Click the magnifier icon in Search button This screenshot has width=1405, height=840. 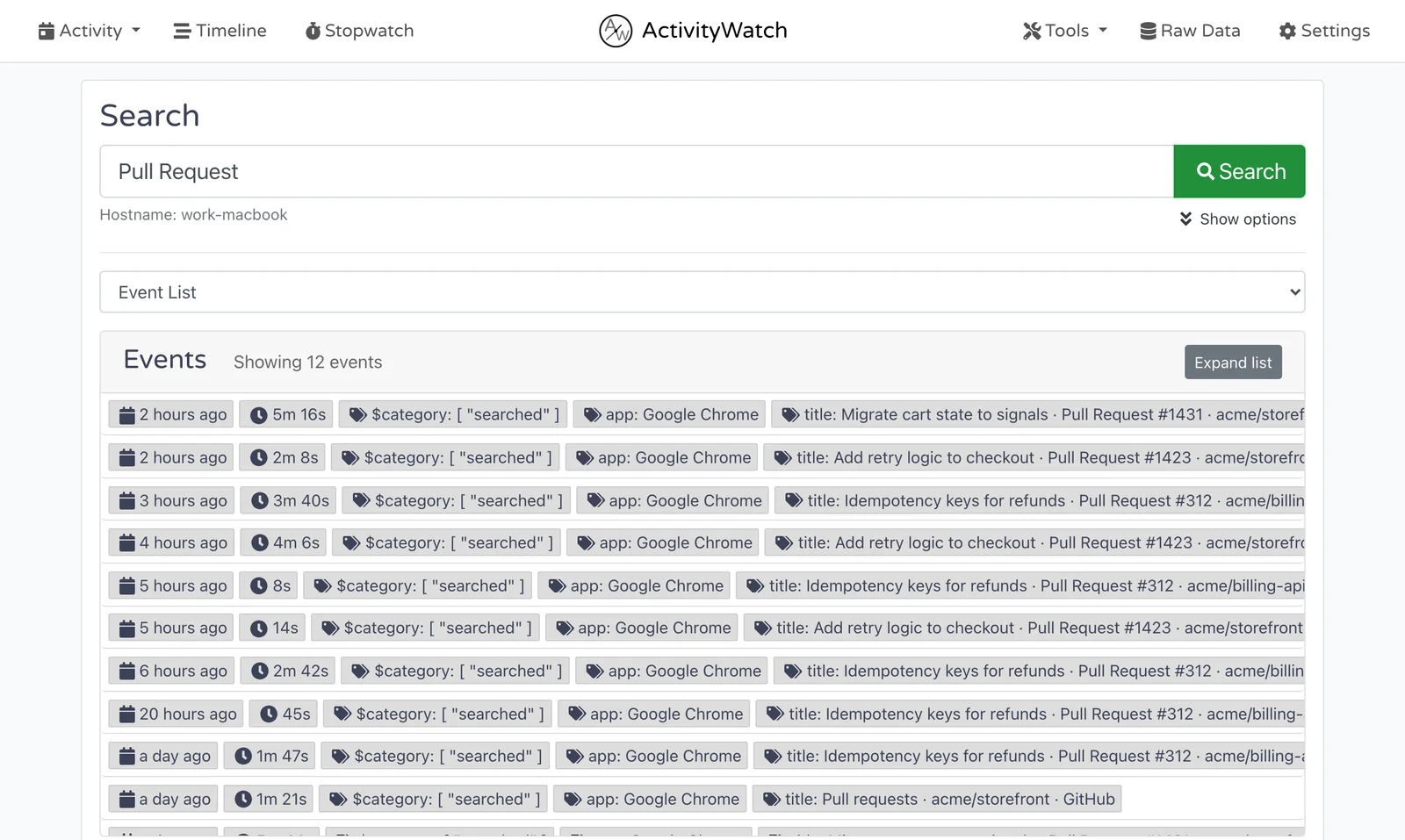coord(1206,171)
